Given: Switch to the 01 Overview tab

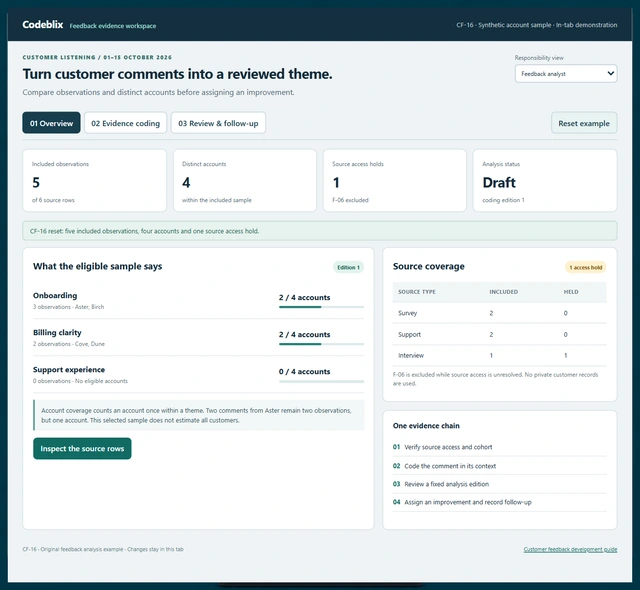Looking at the screenshot, I should 51,123.
